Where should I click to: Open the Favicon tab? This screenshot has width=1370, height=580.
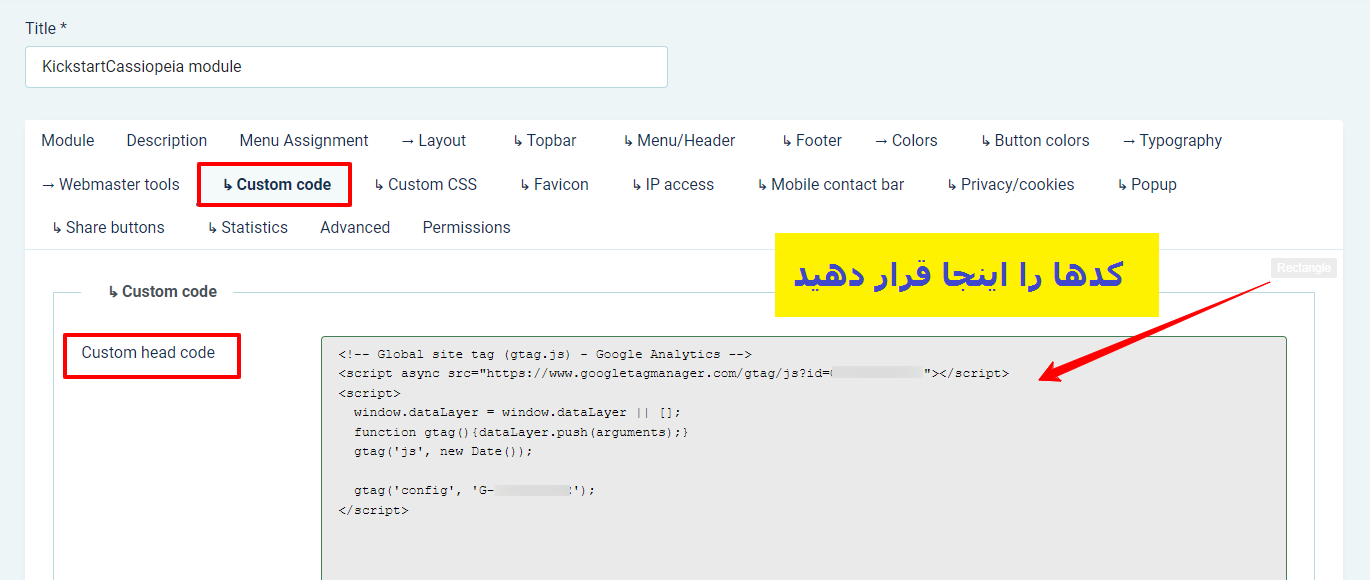tap(553, 184)
